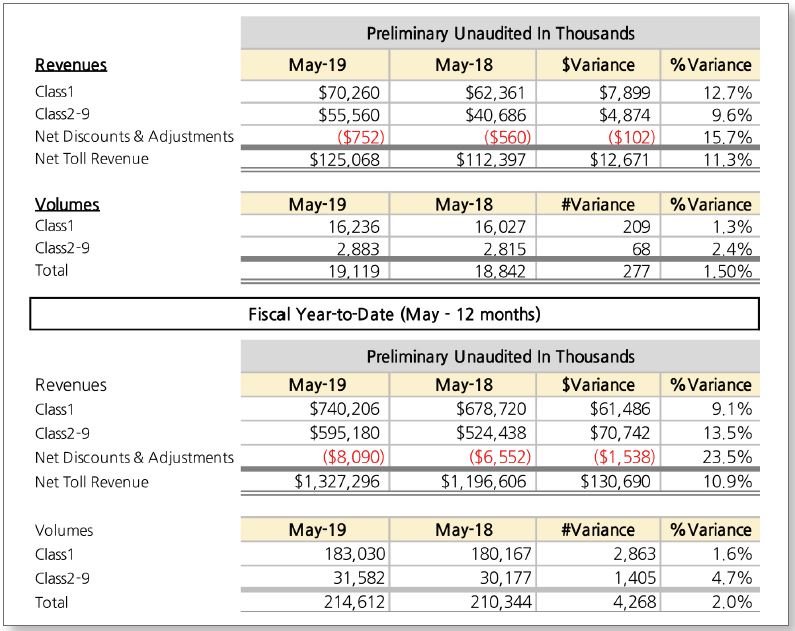Image resolution: width=795 pixels, height=631 pixels.
Task: Select the underlined Volumes heading
Action: click(x=67, y=204)
